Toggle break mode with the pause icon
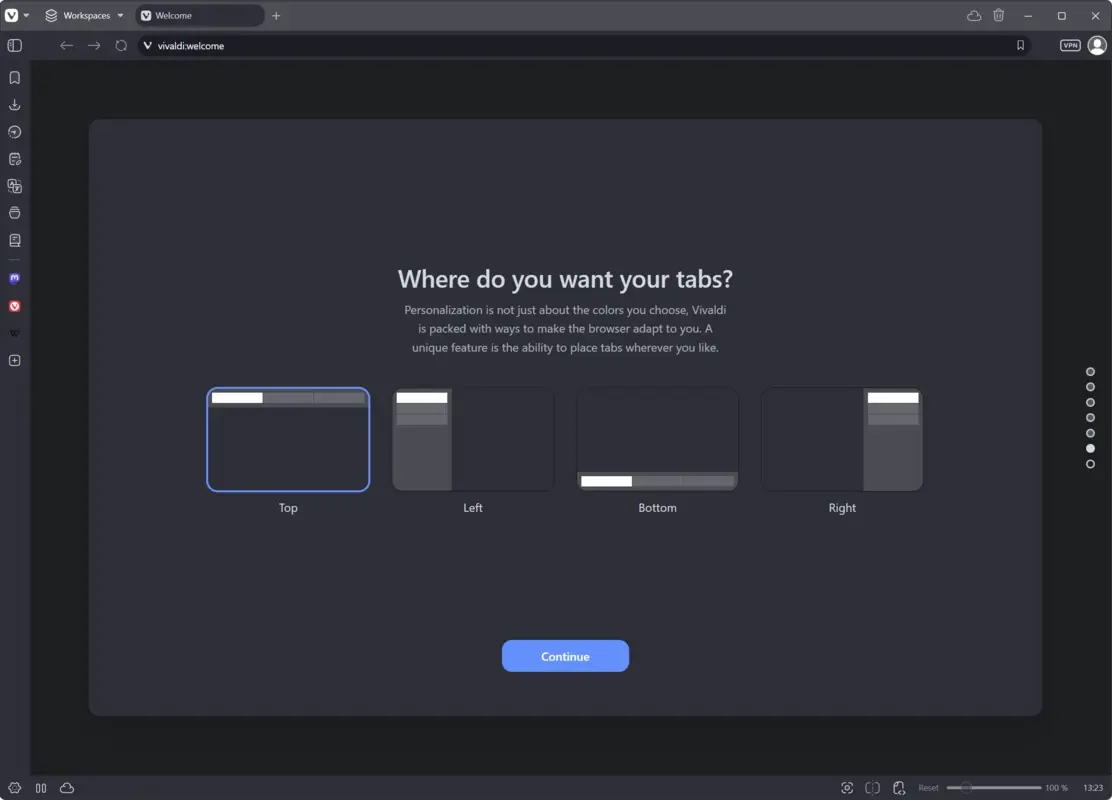The image size is (1112, 800). pos(41,788)
